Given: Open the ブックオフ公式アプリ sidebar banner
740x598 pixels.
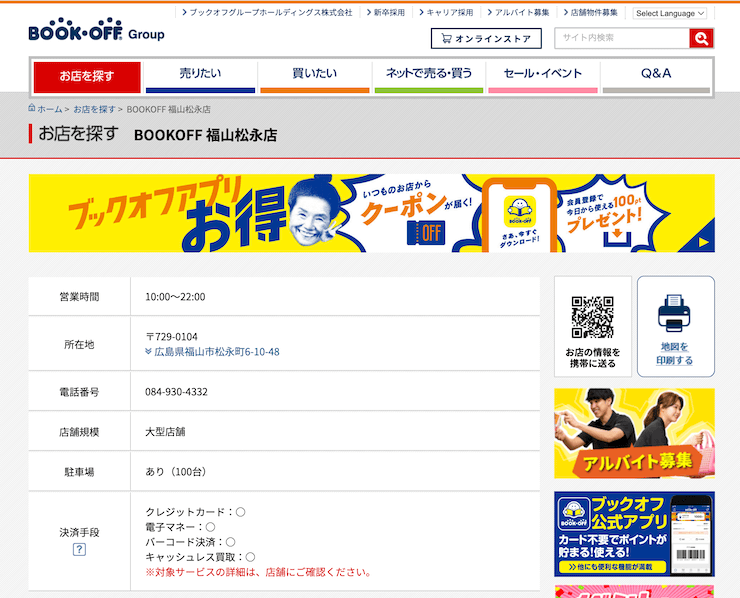Looking at the screenshot, I should point(634,534).
